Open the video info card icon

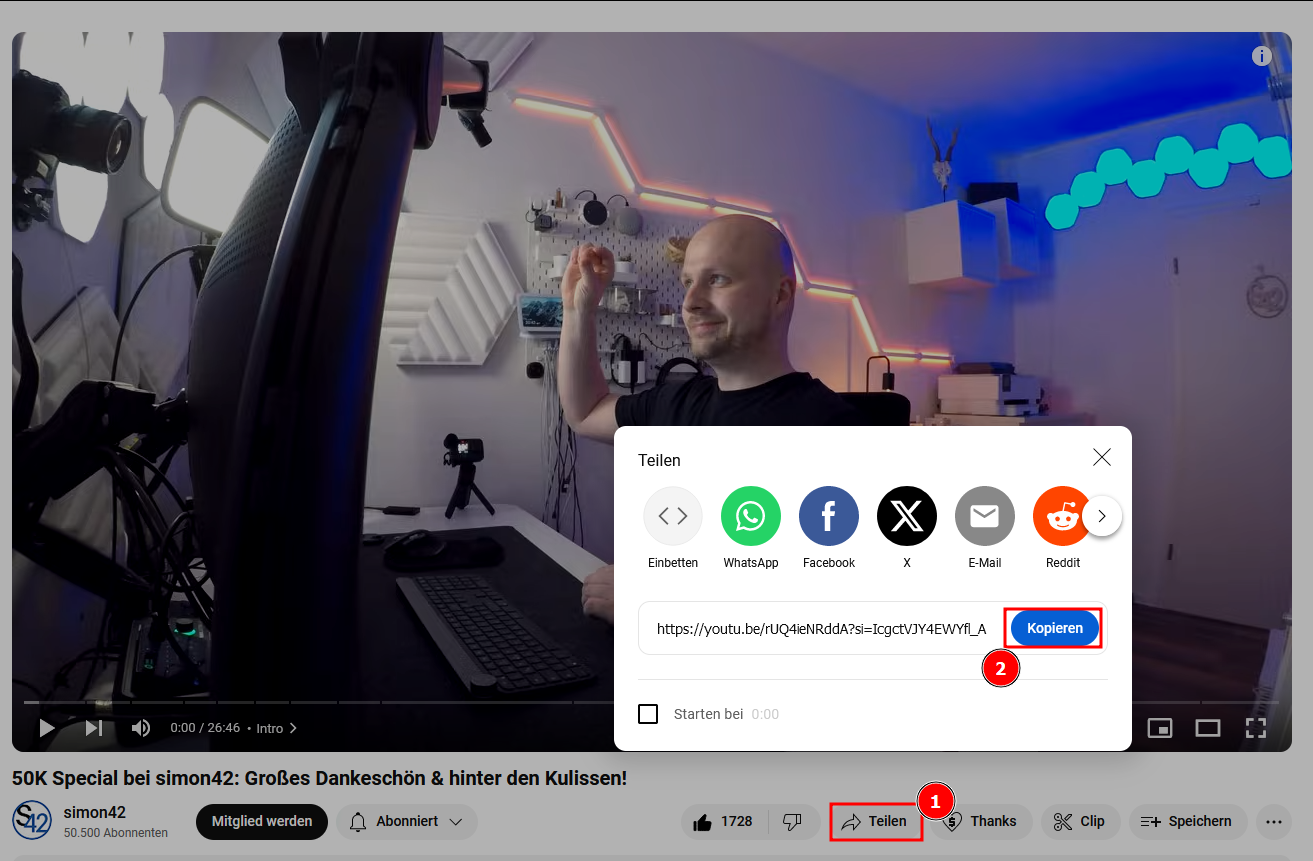[x=1262, y=56]
